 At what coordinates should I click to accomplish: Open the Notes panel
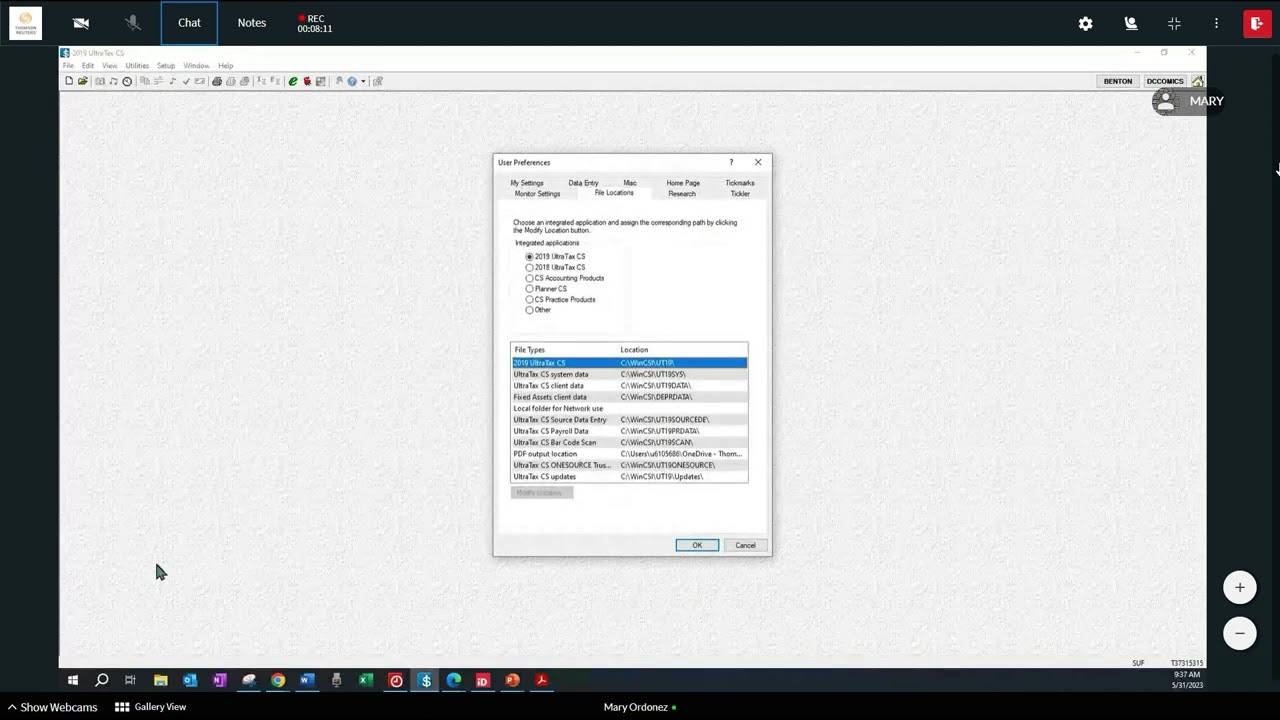(x=252, y=23)
